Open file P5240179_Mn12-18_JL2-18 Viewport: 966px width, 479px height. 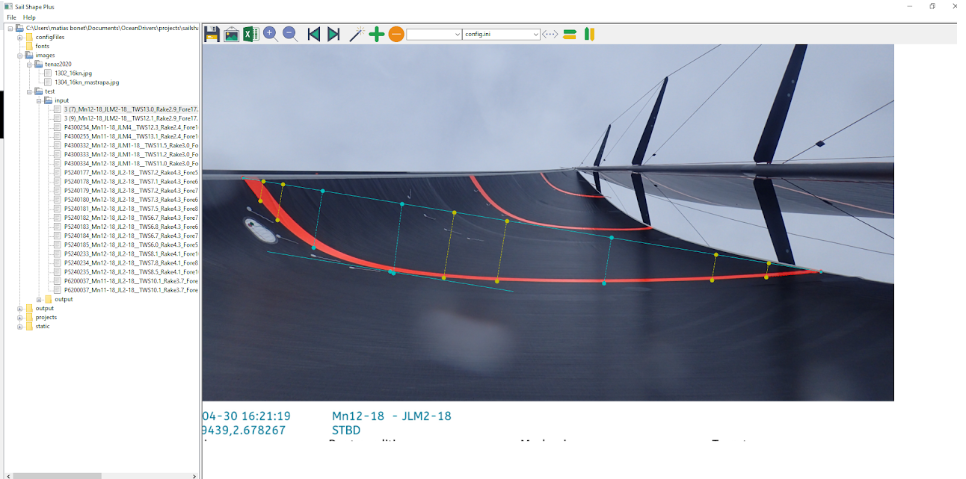point(130,191)
